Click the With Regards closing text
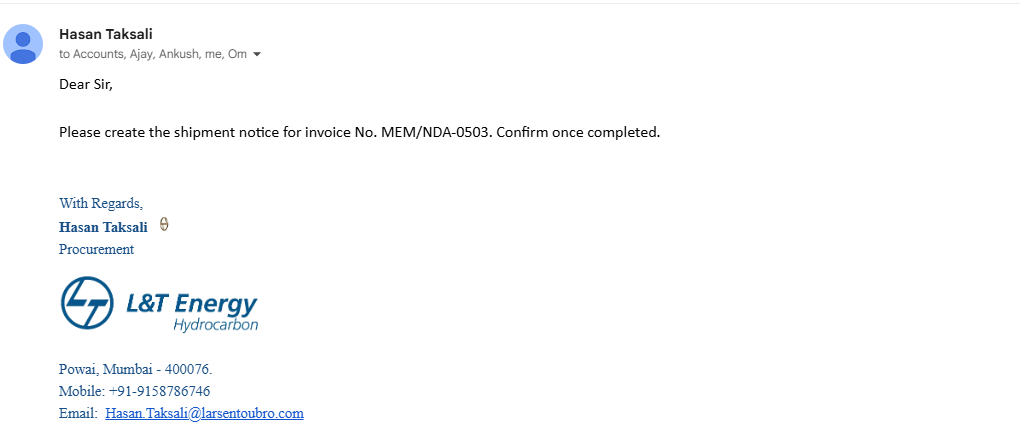This screenshot has height=447, width=1020. pos(101,203)
